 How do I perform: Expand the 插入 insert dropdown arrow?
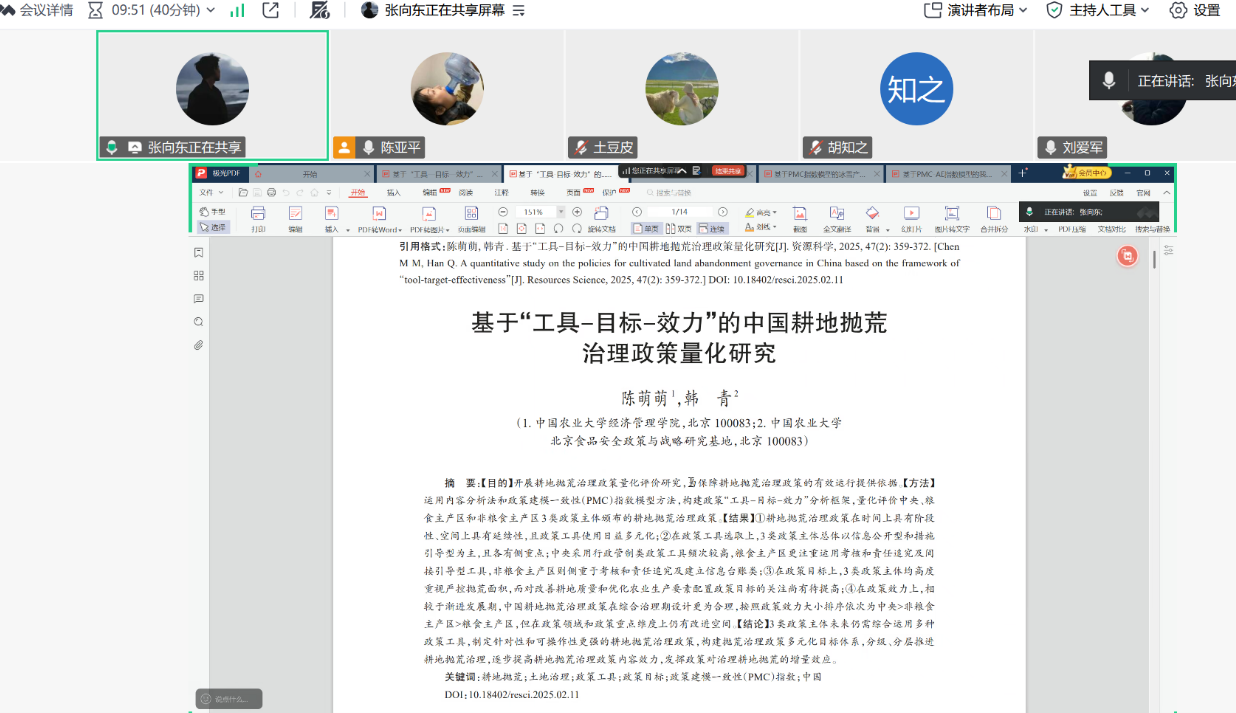click(347, 230)
